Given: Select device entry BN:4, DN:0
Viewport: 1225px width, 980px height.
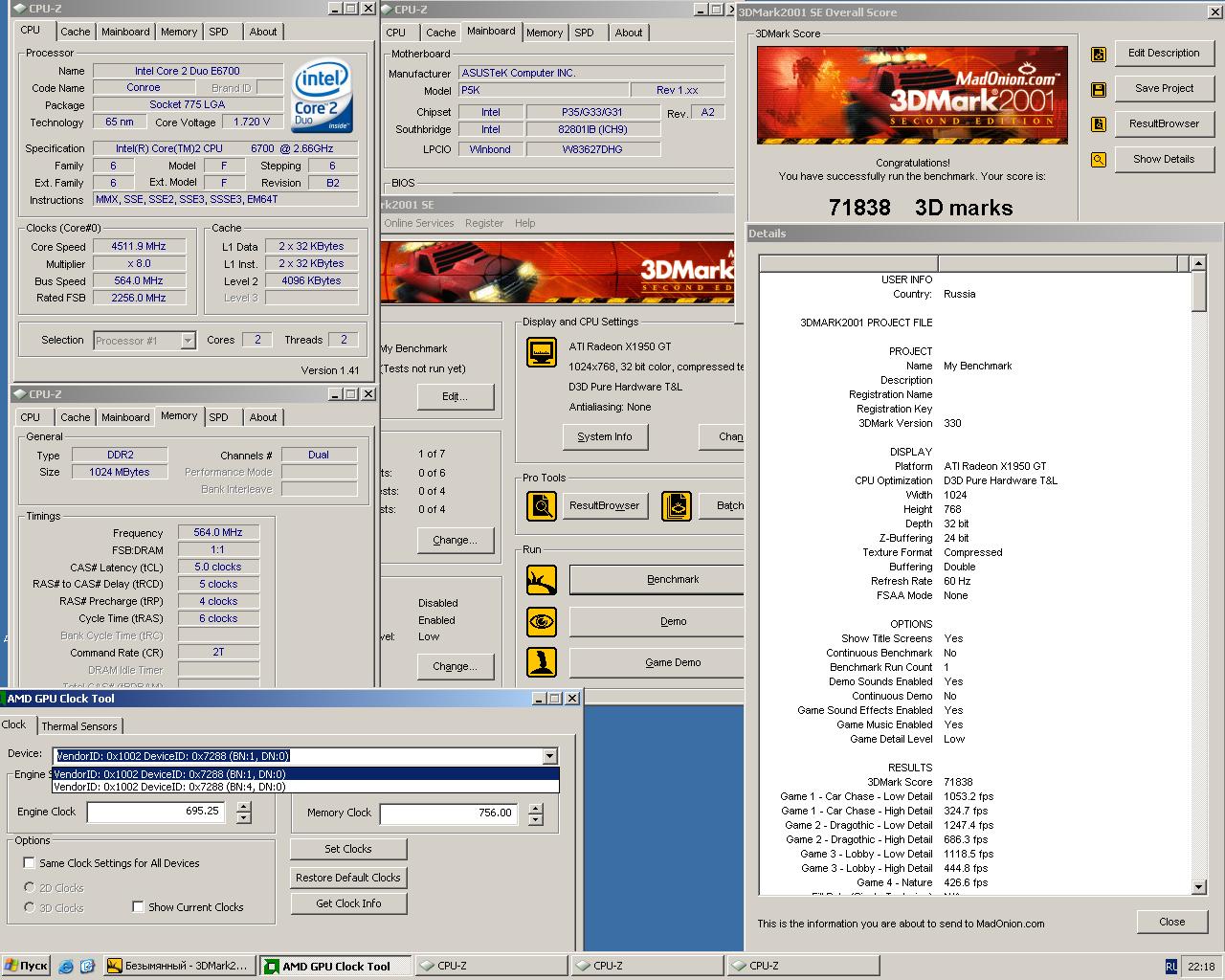Looking at the screenshot, I should tap(305, 787).
